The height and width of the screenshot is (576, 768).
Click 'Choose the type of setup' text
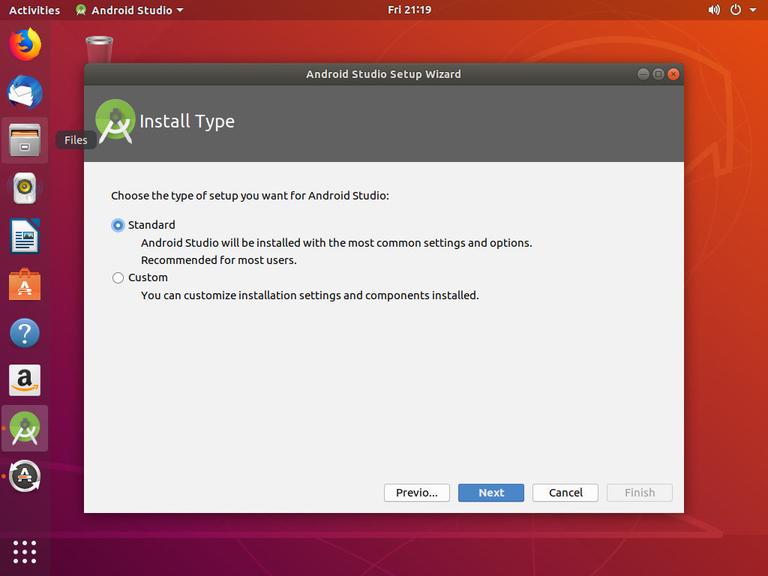[x=250, y=196]
